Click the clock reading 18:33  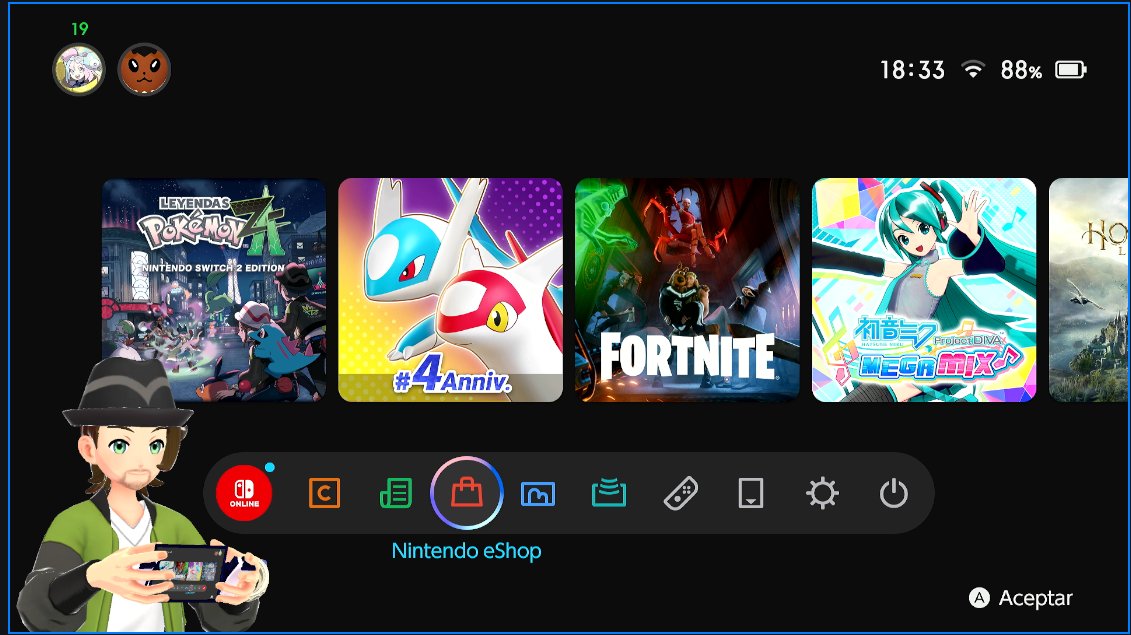[x=912, y=70]
